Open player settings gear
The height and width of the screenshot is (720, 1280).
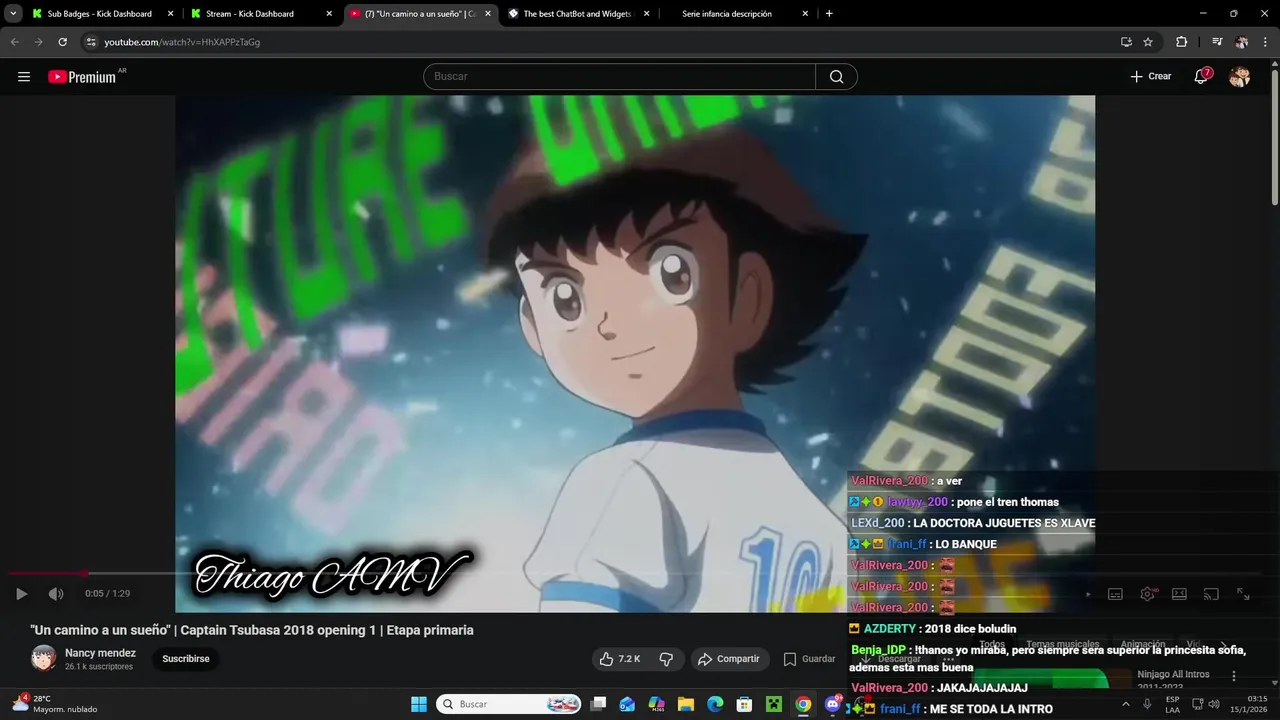point(1148,594)
